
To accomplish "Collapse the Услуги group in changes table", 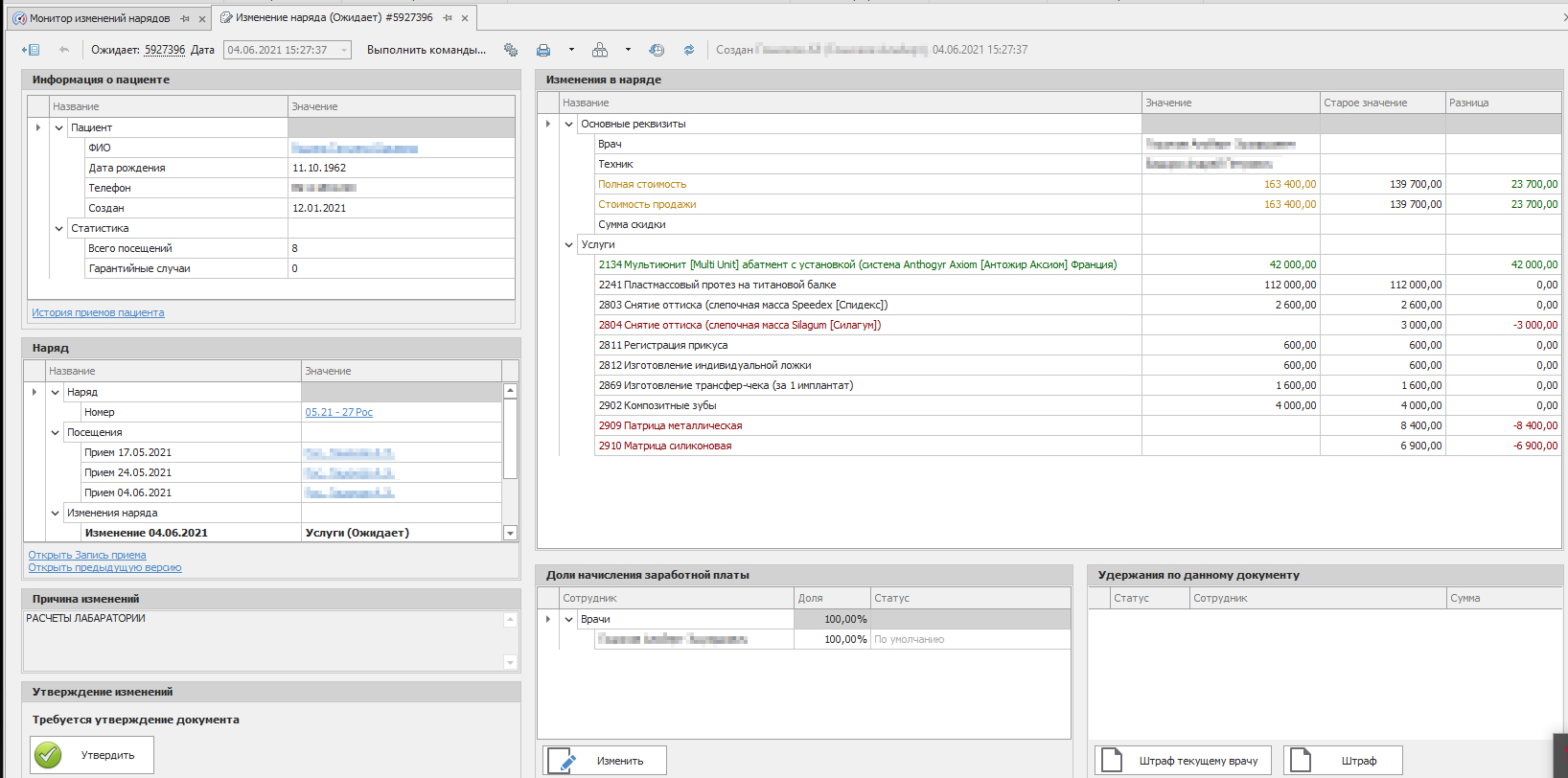I will click(569, 244).
